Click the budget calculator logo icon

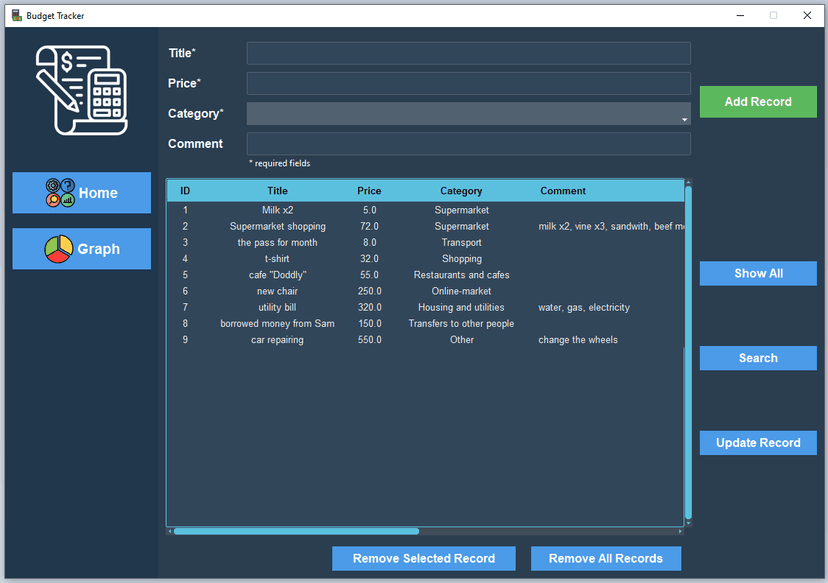tap(81, 90)
